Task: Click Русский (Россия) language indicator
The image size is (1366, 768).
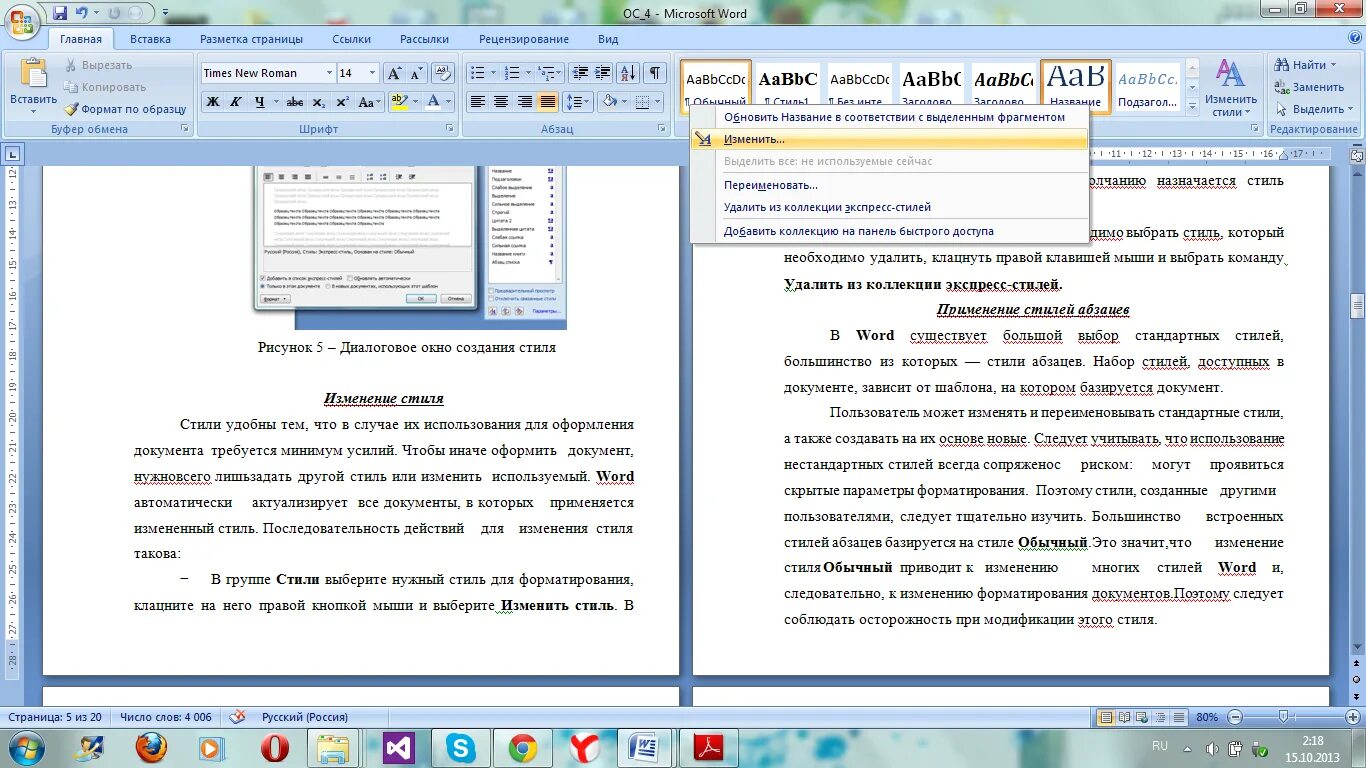Action: pos(305,717)
